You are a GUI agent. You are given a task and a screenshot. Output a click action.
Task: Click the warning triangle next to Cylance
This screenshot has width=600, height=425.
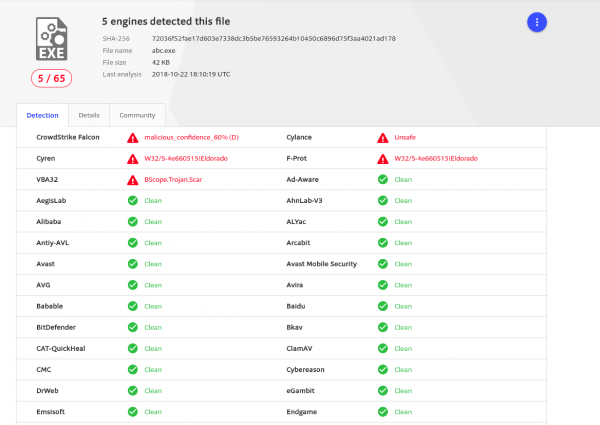[383, 138]
